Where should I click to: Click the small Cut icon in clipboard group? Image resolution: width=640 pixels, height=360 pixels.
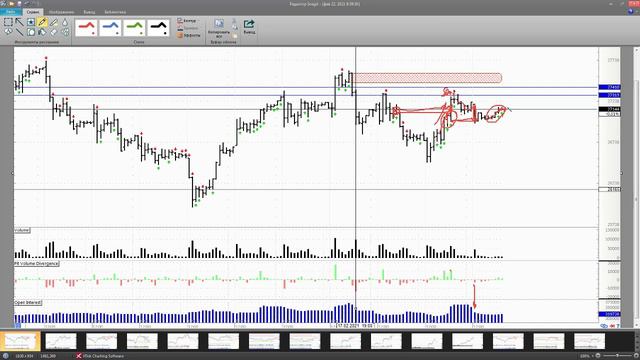click(234, 20)
